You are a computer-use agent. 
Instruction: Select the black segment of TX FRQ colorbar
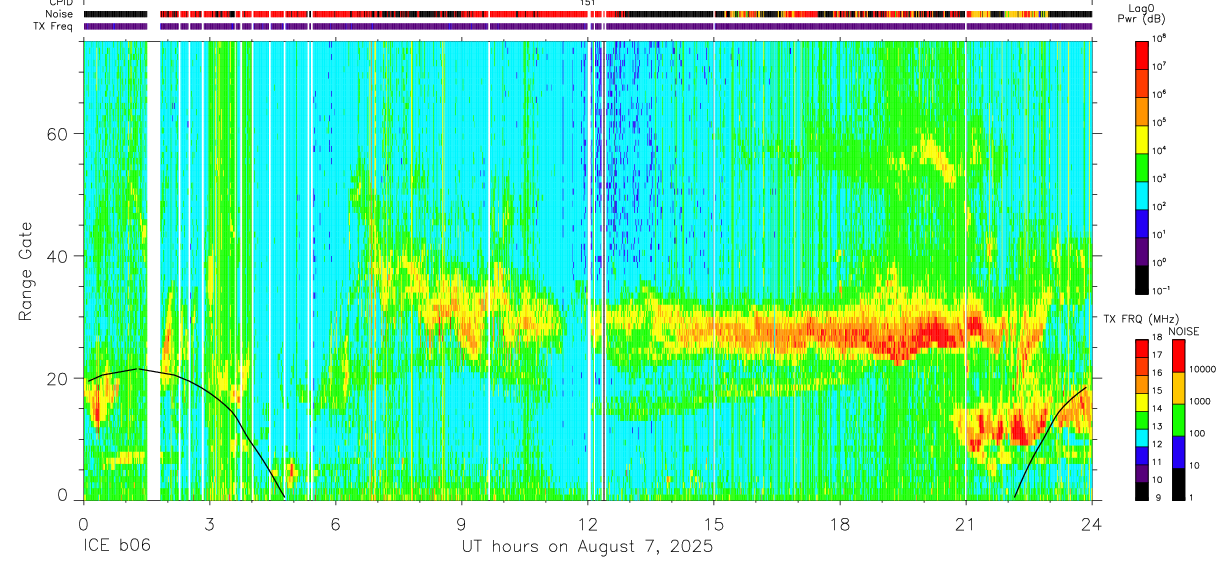click(1142, 489)
